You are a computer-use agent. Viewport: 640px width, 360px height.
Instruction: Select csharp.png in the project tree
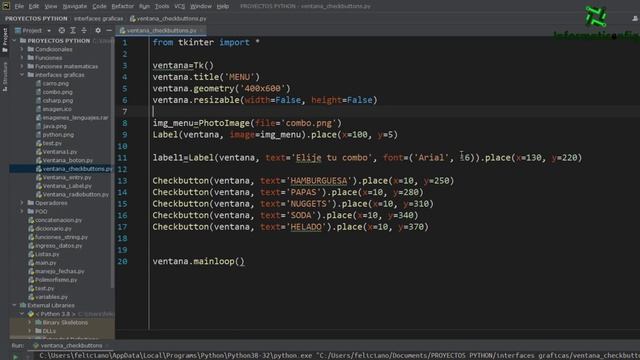(58, 100)
